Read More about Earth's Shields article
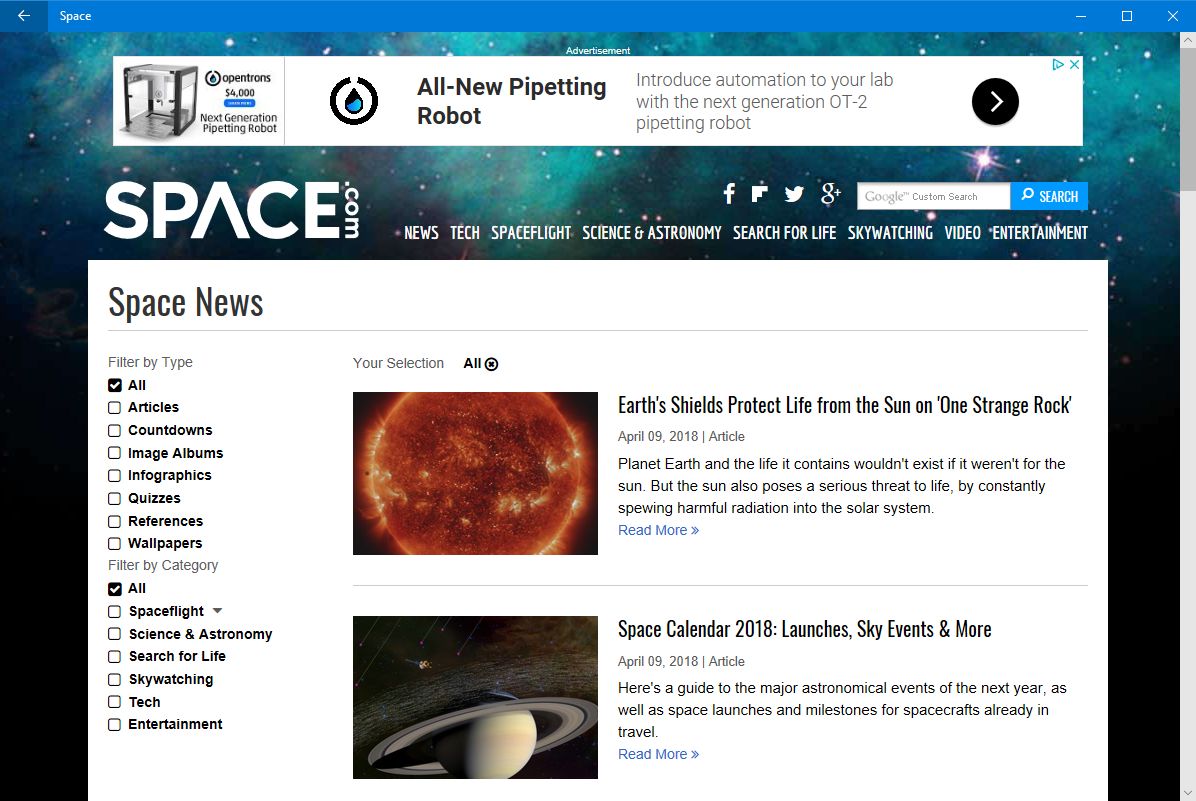Screen dimensions: 1196x801 [x=657, y=529]
